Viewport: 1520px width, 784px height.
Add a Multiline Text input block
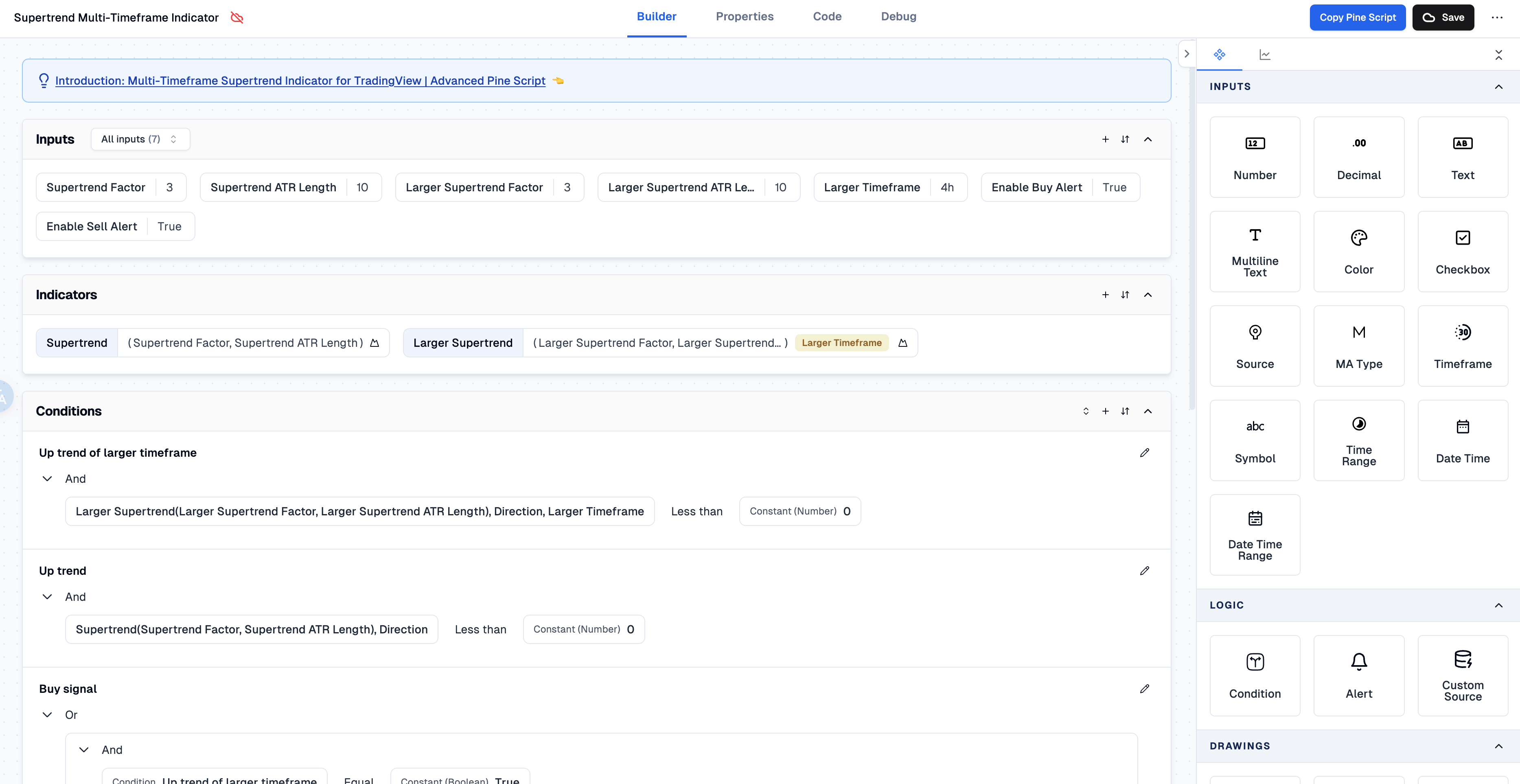coord(1255,251)
